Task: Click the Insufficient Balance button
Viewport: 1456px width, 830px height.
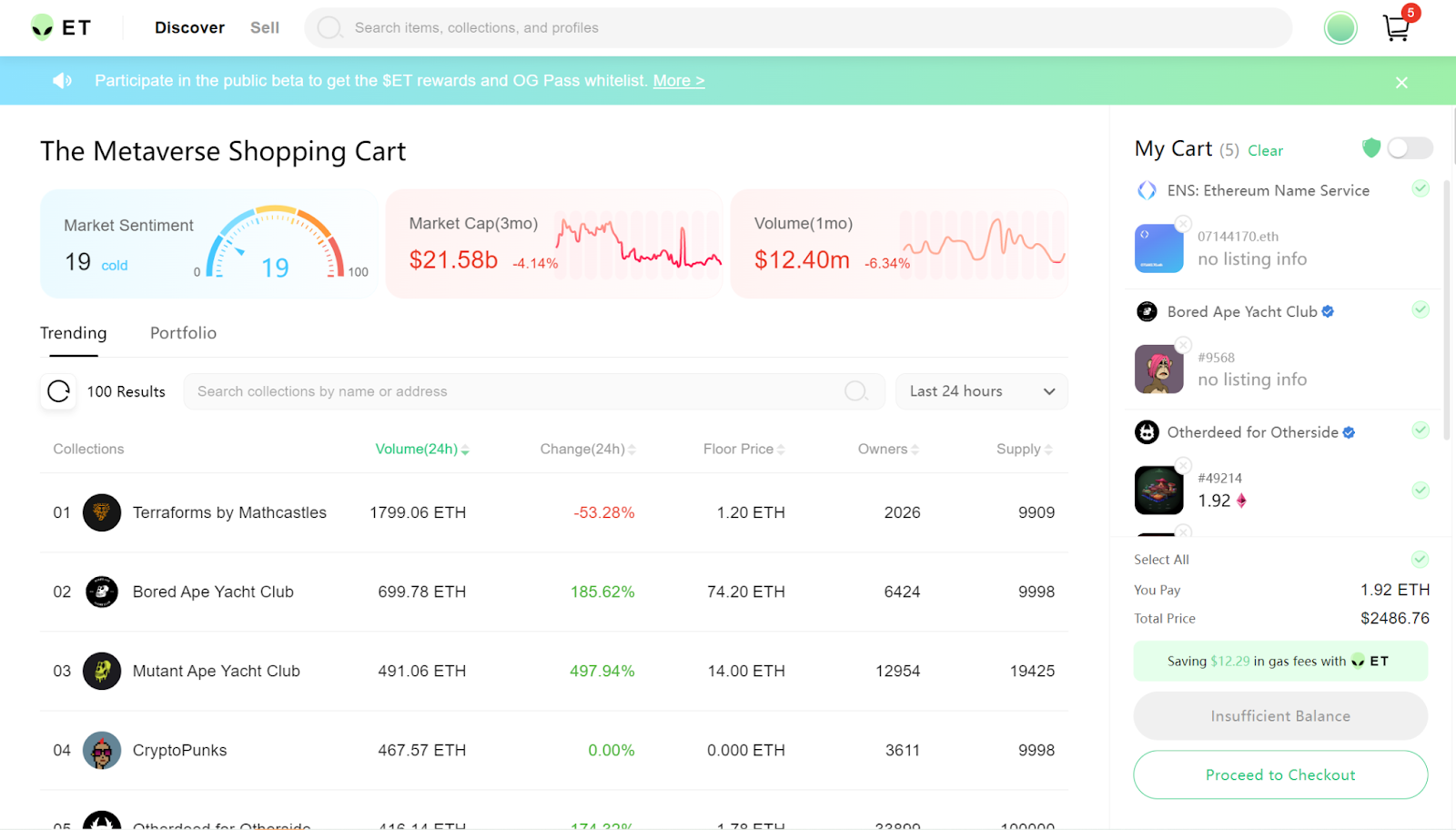Action: [x=1280, y=716]
